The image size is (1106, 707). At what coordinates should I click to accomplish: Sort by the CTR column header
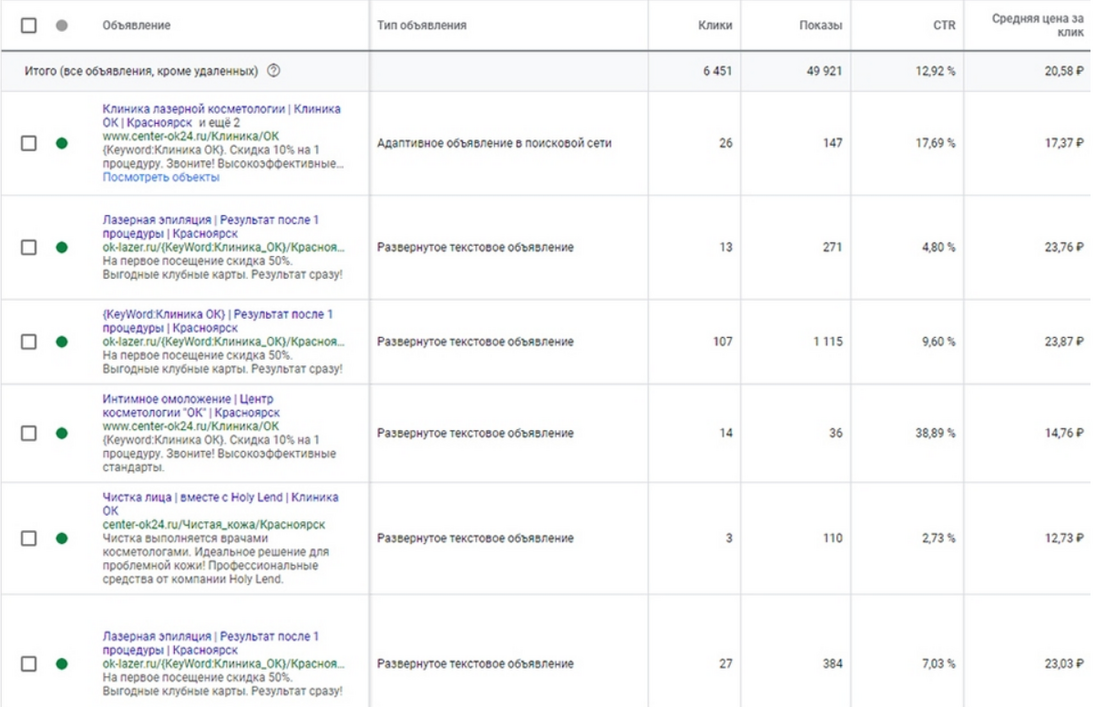pyautogui.click(x=944, y=25)
